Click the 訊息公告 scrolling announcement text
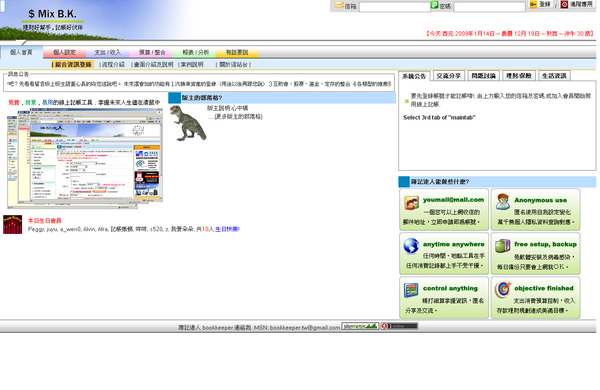The width and height of the screenshot is (600, 390). pos(199,84)
